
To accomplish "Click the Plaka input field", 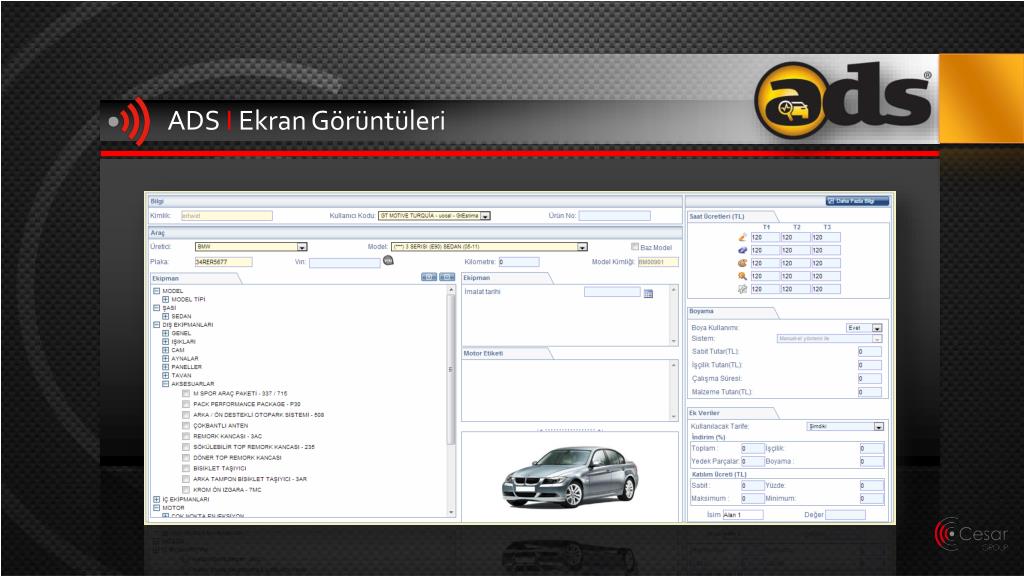I will coord(223,262).
